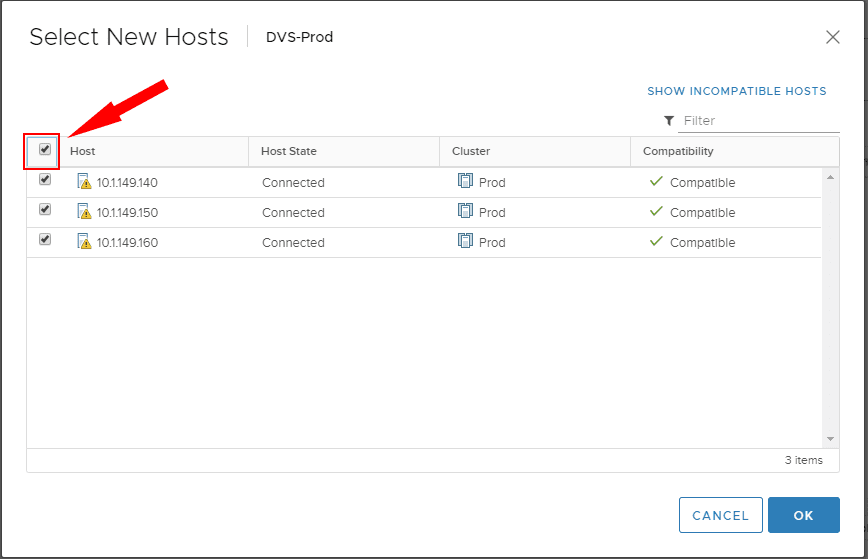Click green compatible checkmark for 10.1.149.150
Screen dimensions: 868x559
point(656,211)
